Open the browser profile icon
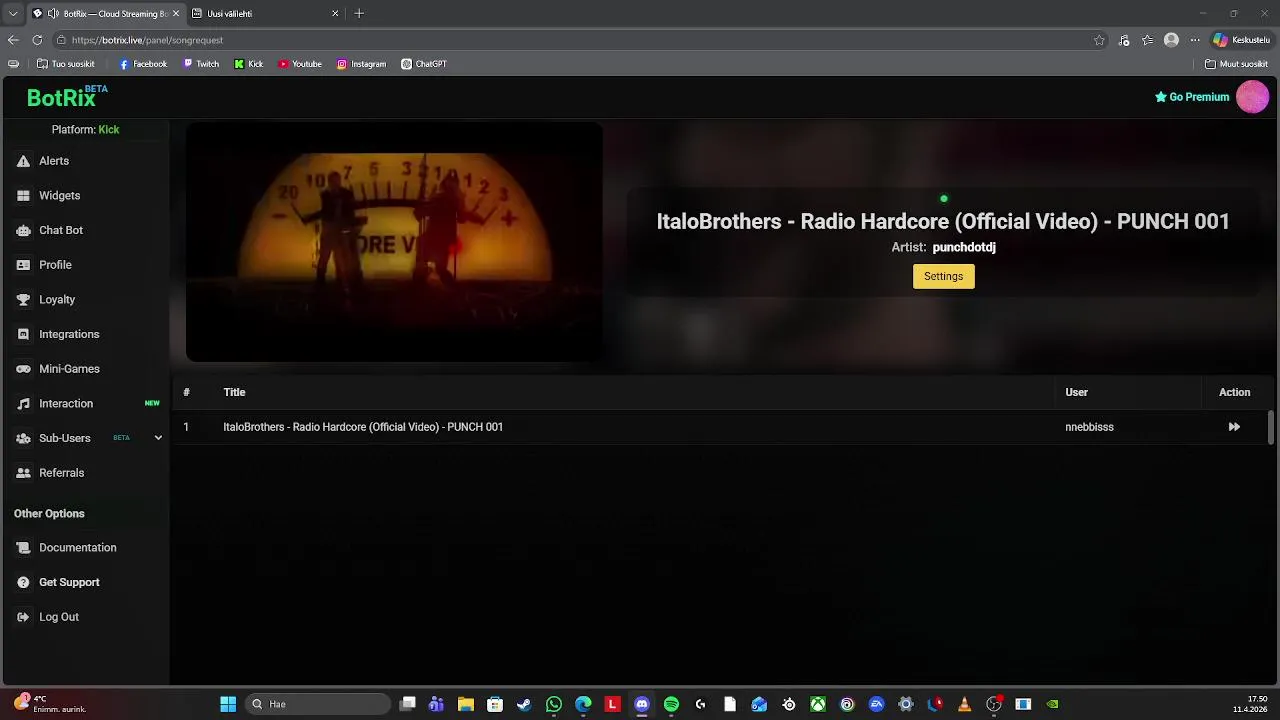 coord(1171,40)
